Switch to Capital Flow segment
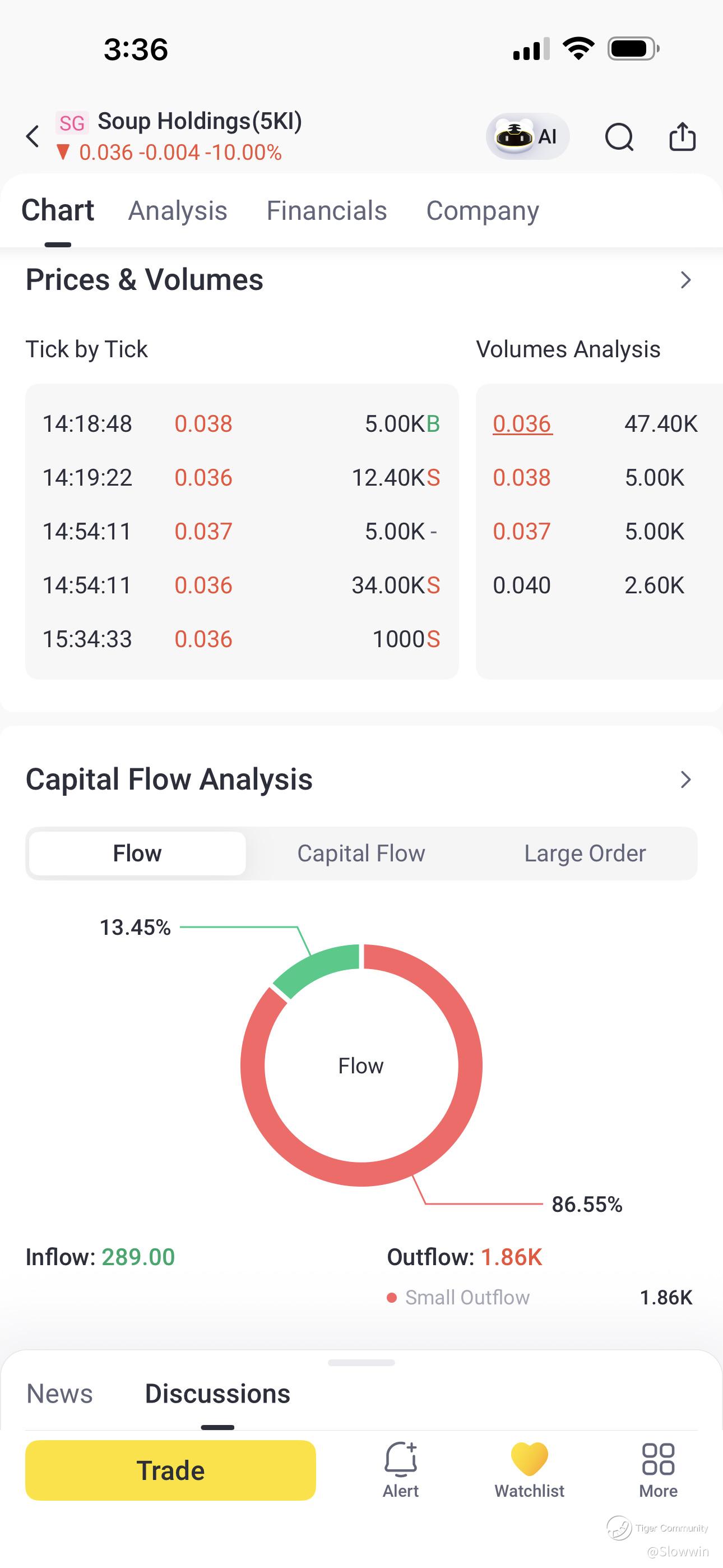Viewport: 723px width, 1568px height. (361, 854)
